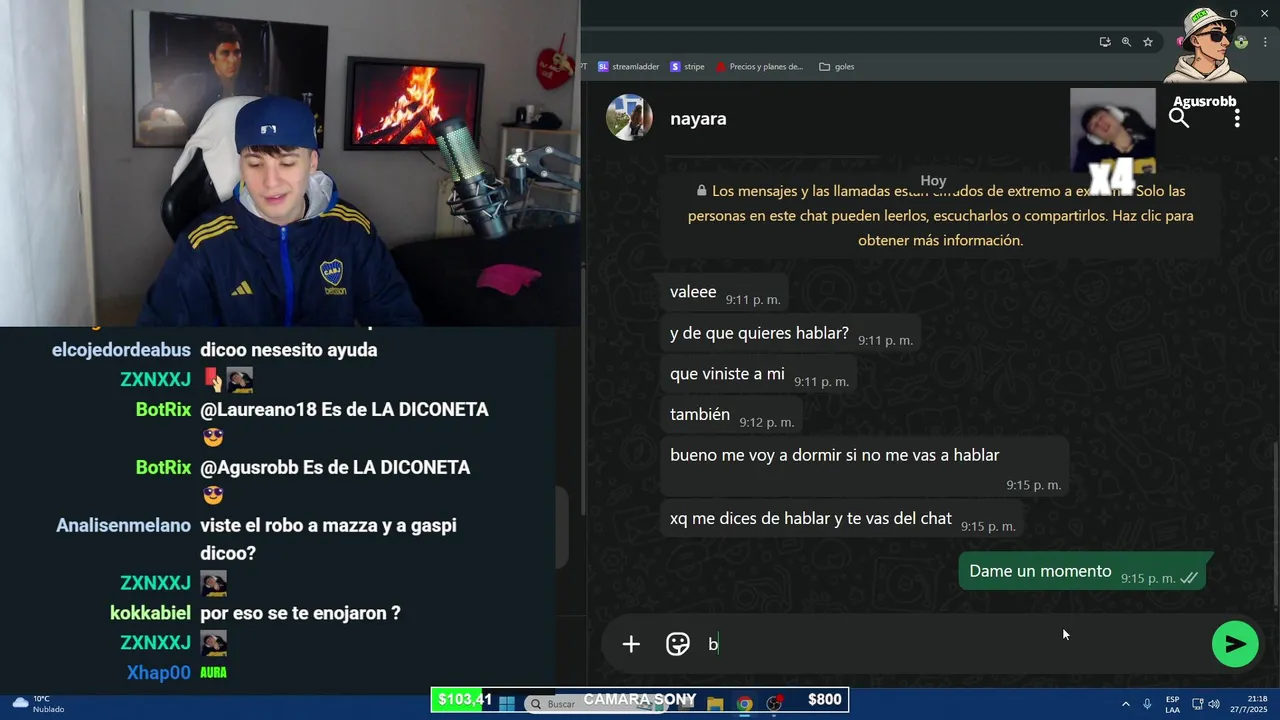1280x720 pixels.
Task: Open the stripe bookmark
Action: click(x=688, y=67)
